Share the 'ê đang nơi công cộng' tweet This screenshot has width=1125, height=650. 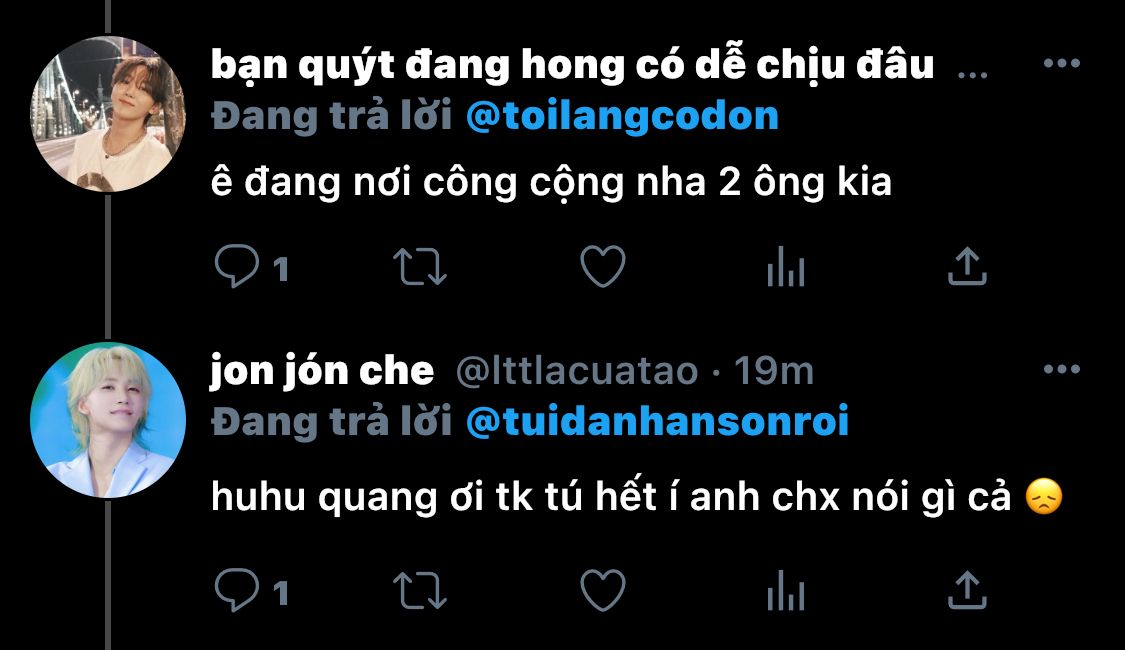(967, 267)
